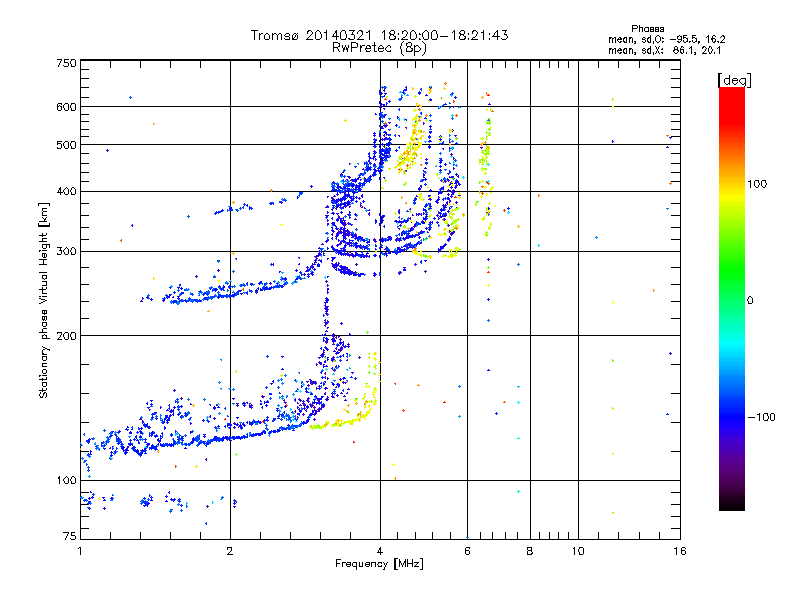The width and height of the screenshot is (800, 600).
Task: Click the "Phases" header label
Action: [x=647, y=29]
